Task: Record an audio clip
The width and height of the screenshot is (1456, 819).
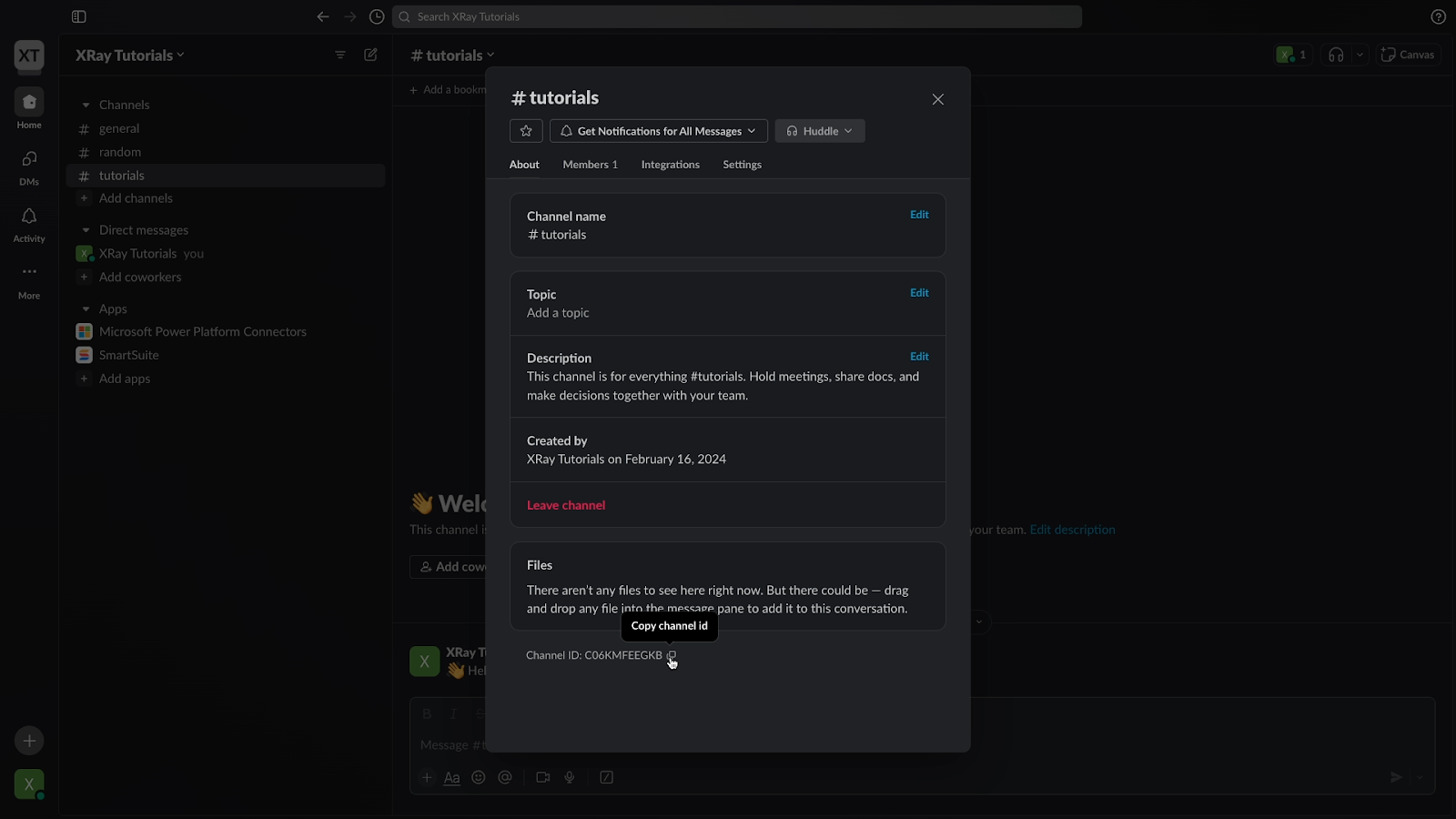Action: (570, 777)
